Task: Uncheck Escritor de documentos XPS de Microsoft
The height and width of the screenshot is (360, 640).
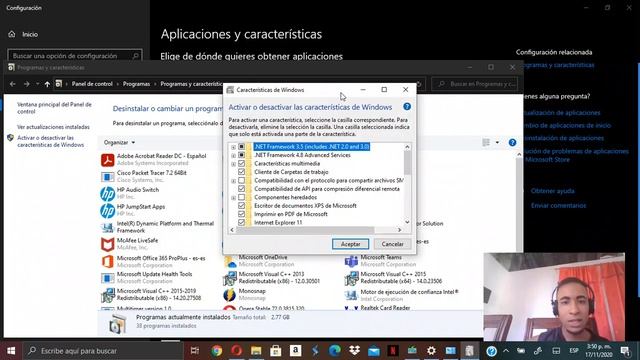Action: pyautogui.click(x=242, y=205)
